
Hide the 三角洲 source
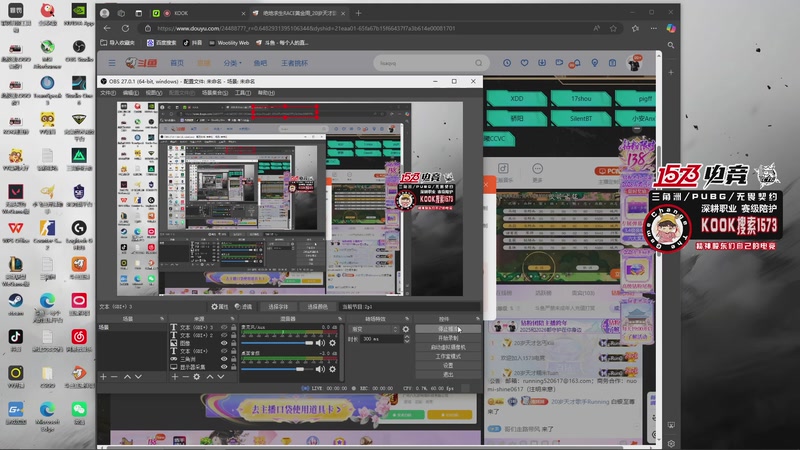click(x=223, y=359)
